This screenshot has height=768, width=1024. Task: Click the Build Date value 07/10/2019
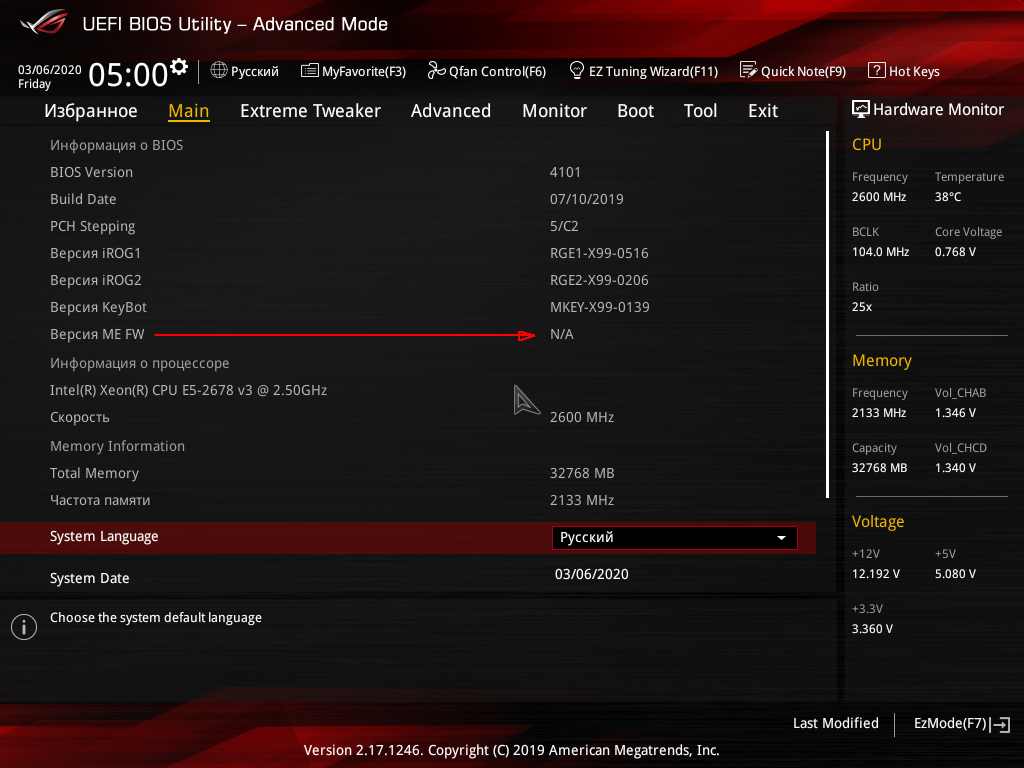coord(586,199)
